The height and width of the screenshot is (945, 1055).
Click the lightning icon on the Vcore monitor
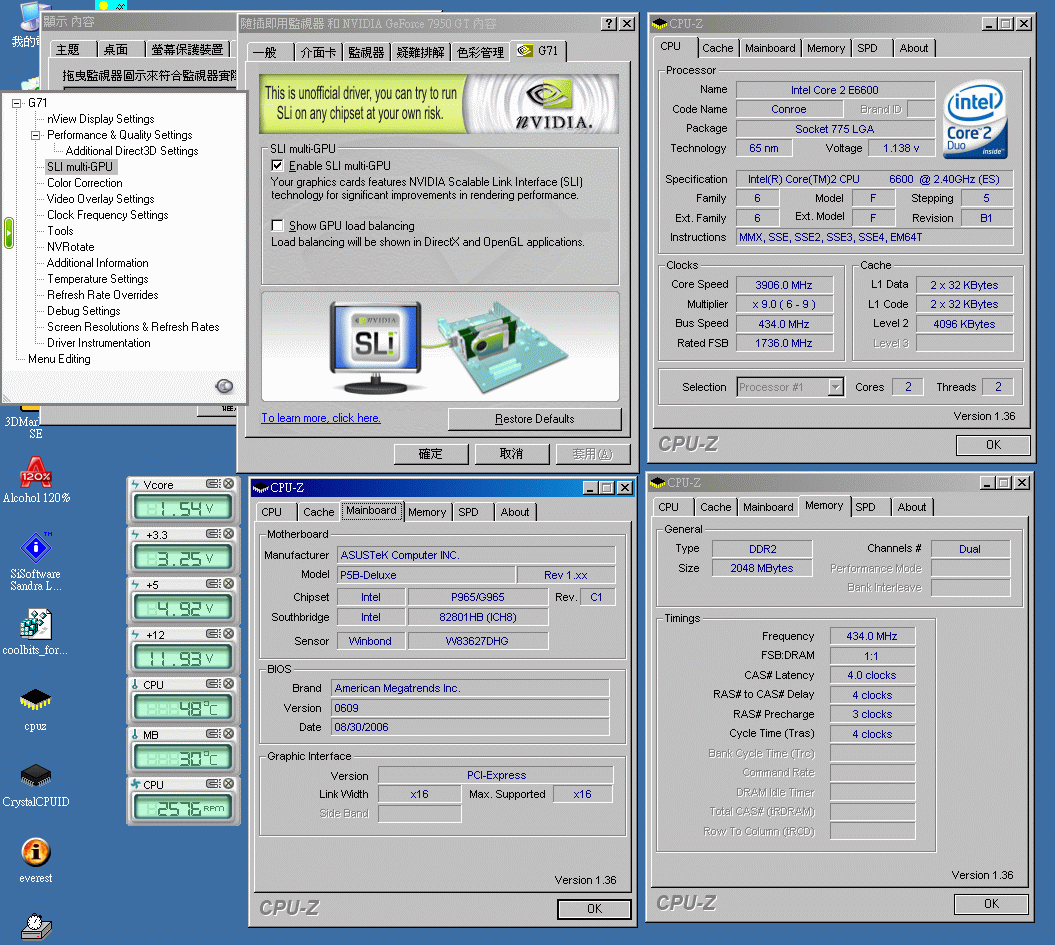(135, 484)
